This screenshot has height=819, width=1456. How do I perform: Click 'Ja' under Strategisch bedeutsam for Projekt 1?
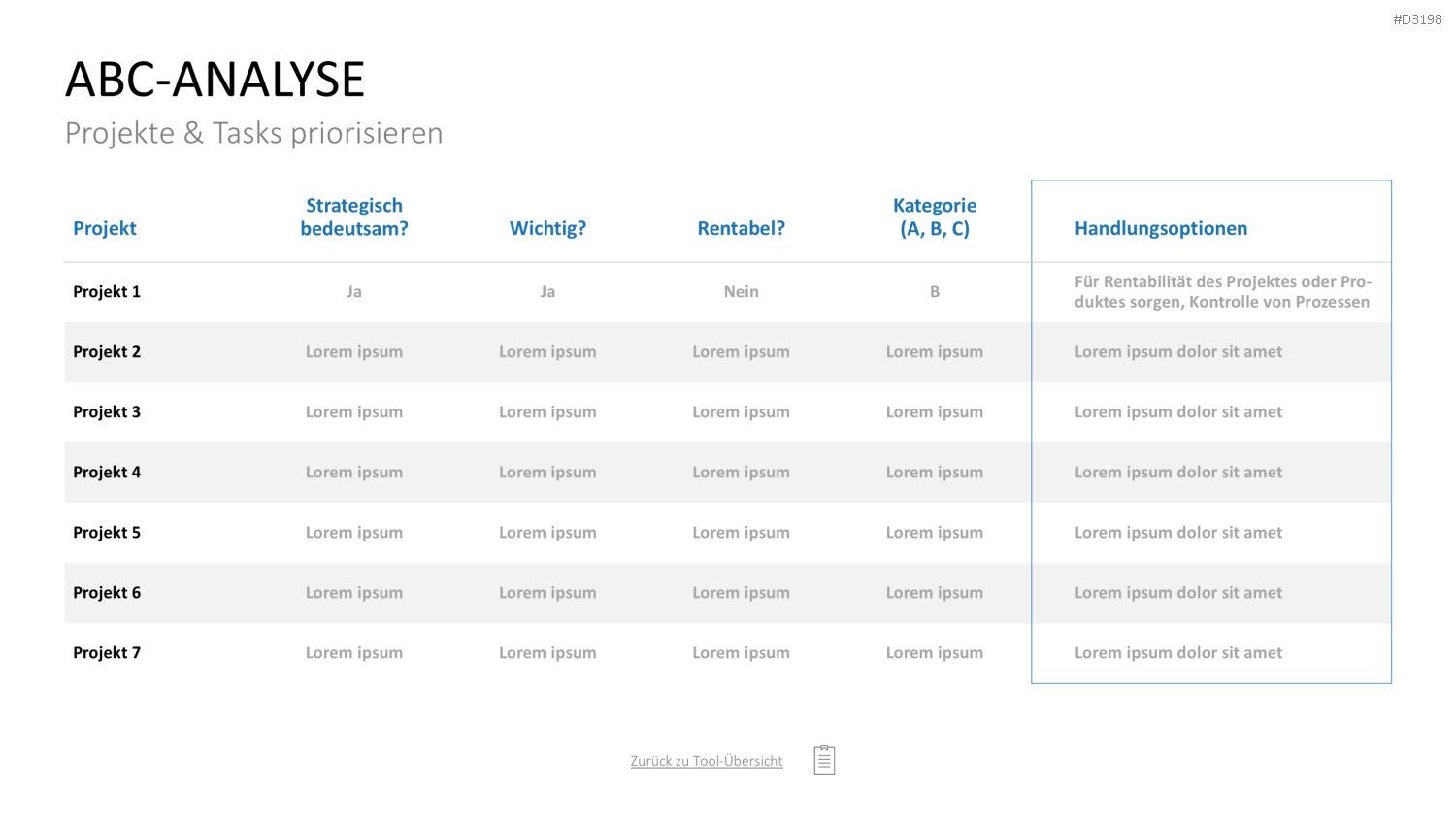(x=354, y=291)
